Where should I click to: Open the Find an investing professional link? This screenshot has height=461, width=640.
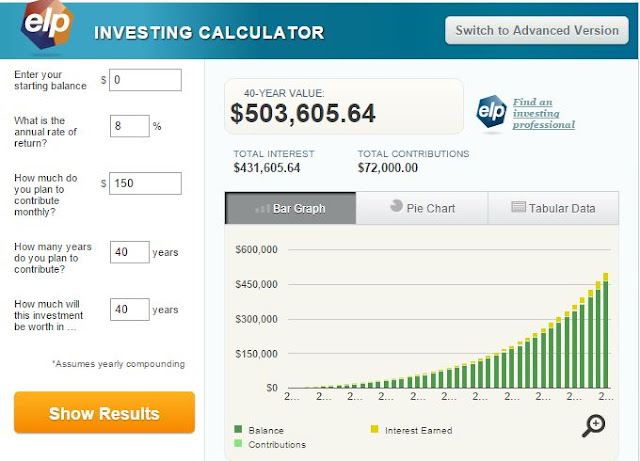click(543, 113)
